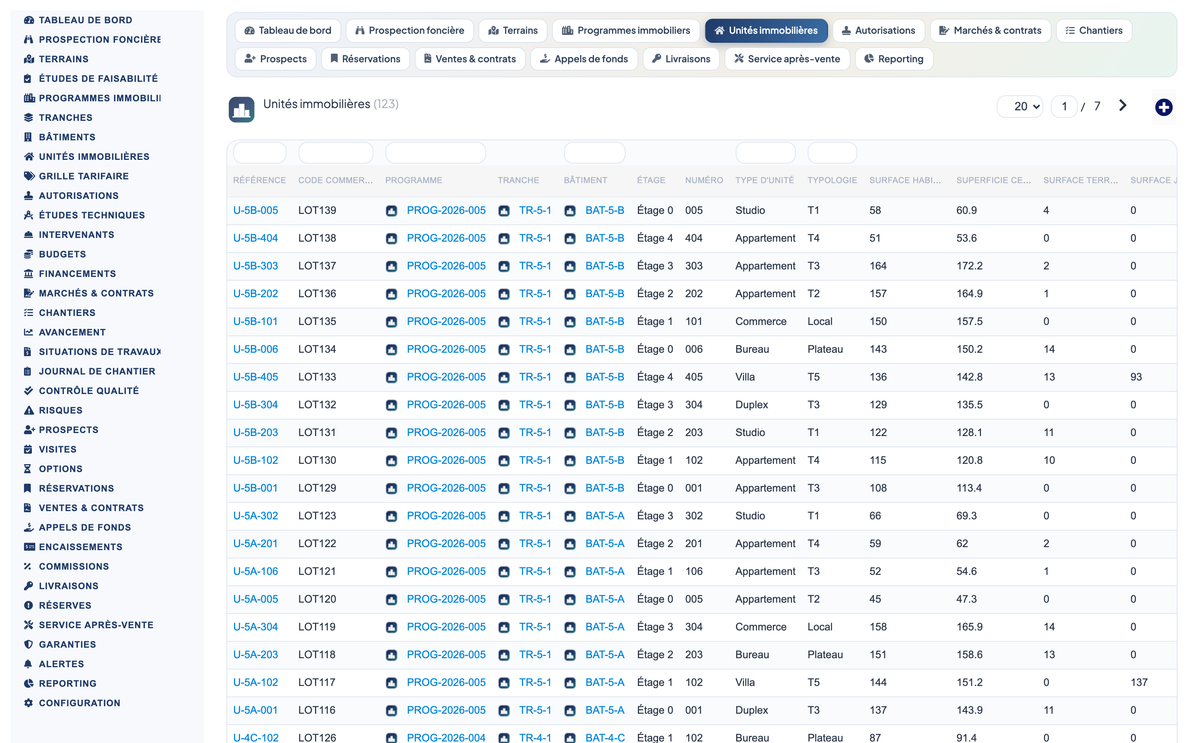This screenshot has width=1200, height=743.
Task: Click the Avancement chart icon in sidebar
Action: [x=29, y=332]
